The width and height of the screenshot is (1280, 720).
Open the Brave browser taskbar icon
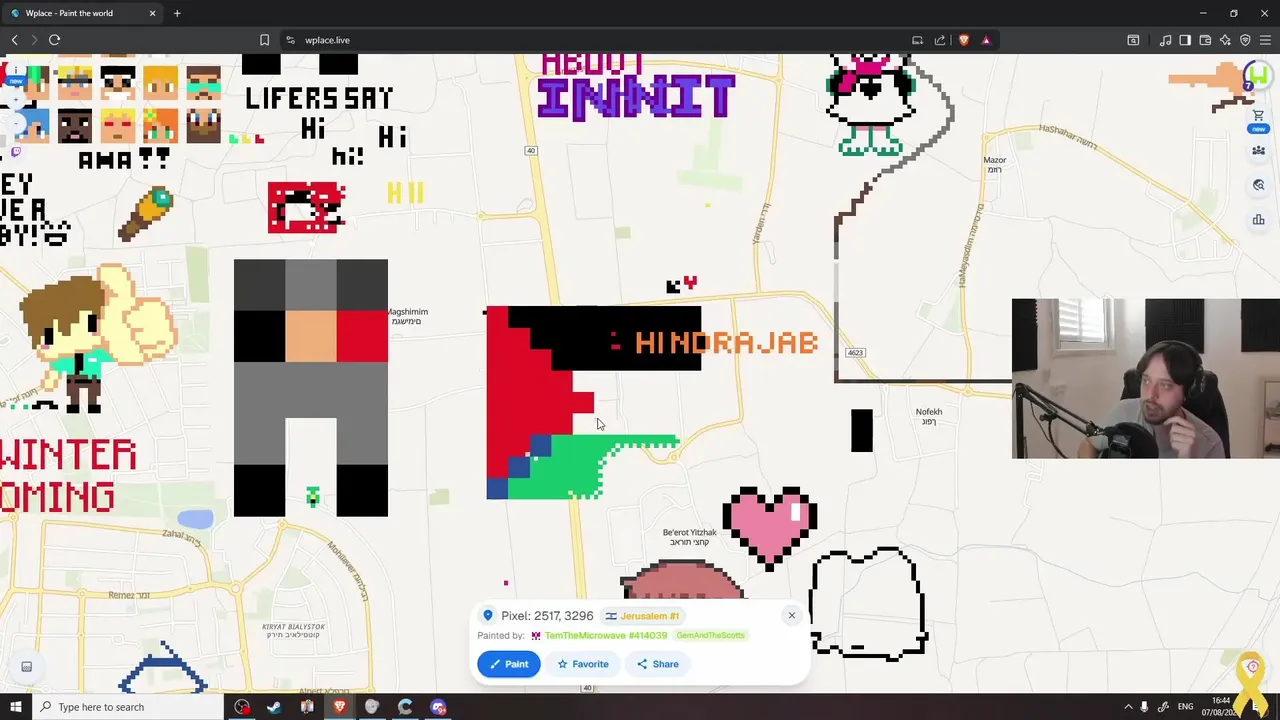pyautogui.click(x=339, y=707)
